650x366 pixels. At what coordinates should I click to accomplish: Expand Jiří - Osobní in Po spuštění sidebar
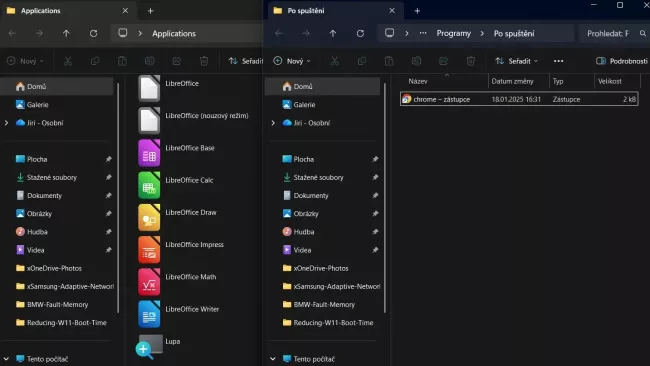point(273,123)
